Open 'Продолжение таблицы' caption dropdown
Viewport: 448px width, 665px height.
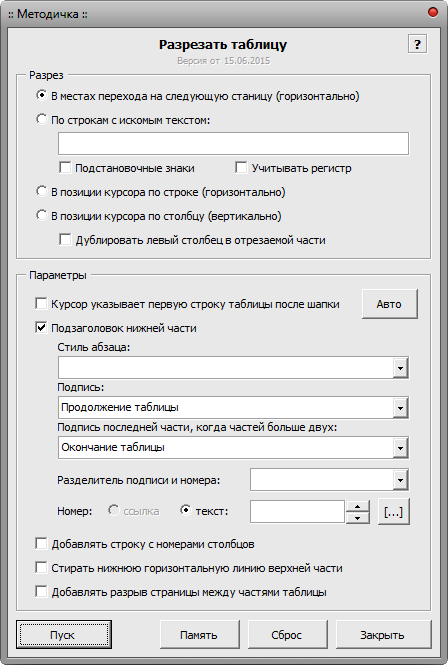click(x=400, y=408)
